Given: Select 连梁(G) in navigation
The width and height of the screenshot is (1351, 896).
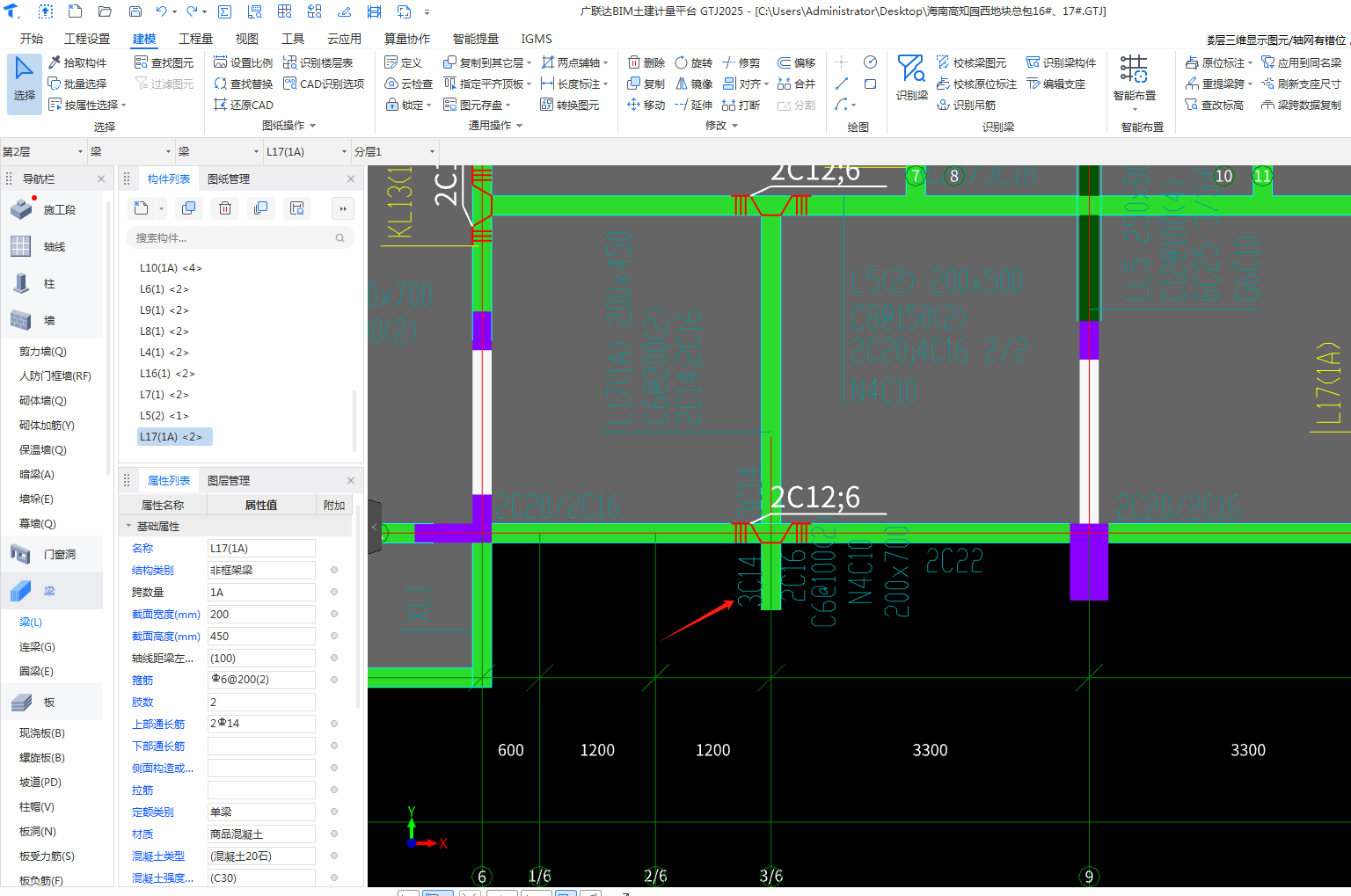Looking at the screenshot, I should click(x=37, y=646).
